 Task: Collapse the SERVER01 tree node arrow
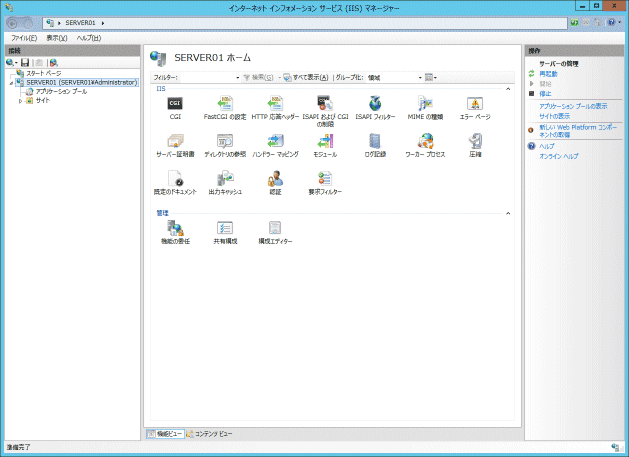11,83
